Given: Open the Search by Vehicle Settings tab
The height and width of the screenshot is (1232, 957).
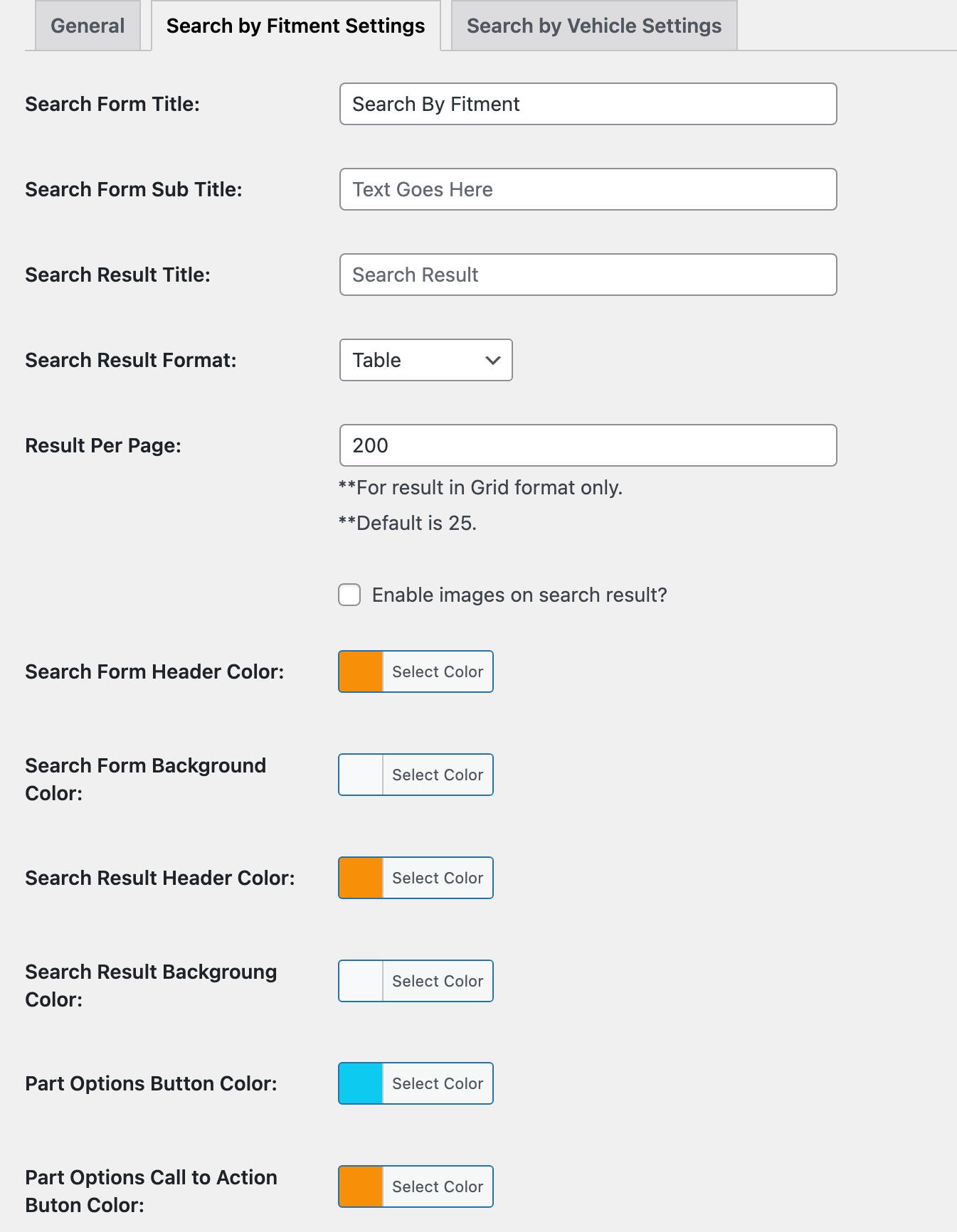Looking at the screenshot, I should pos(593,26).
